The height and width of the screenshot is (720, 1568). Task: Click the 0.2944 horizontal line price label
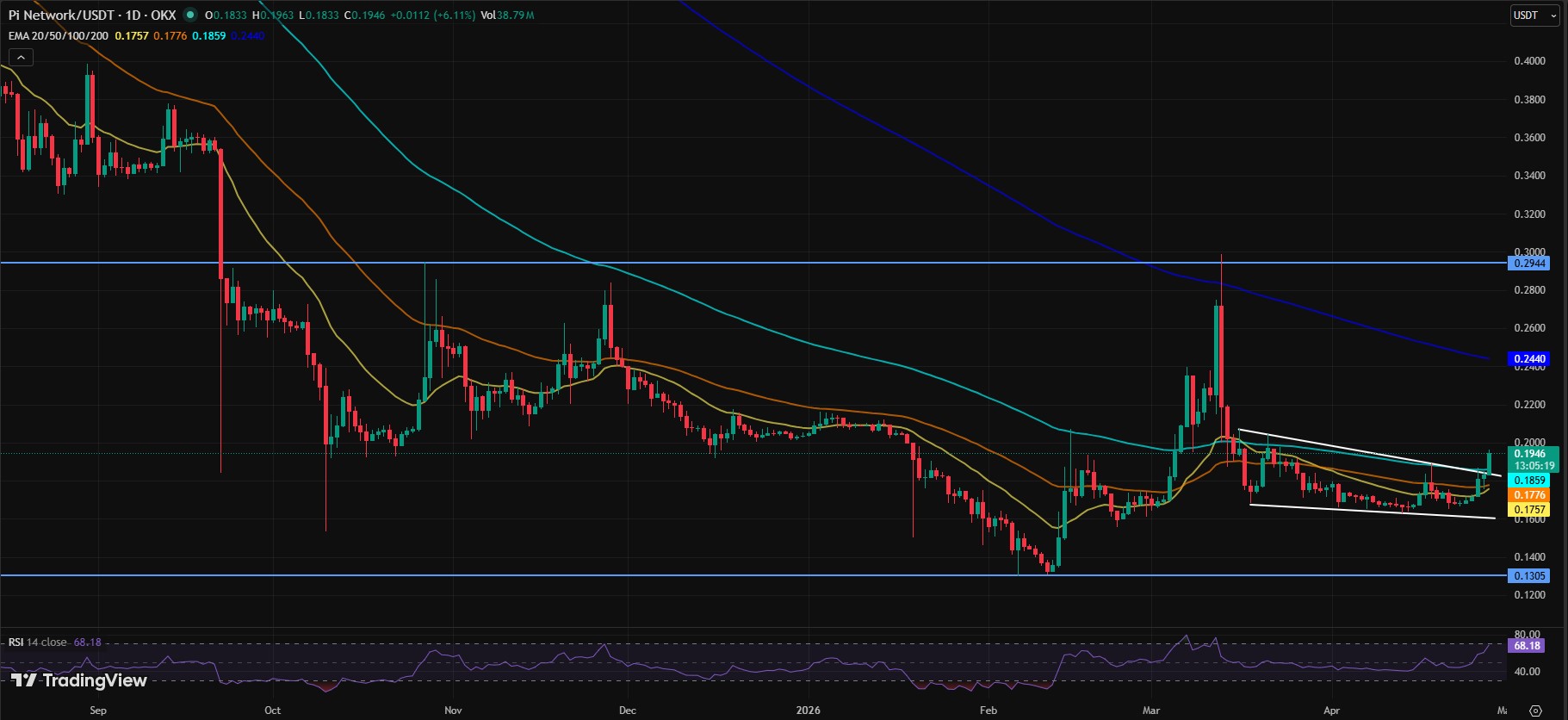[1530, 263]
